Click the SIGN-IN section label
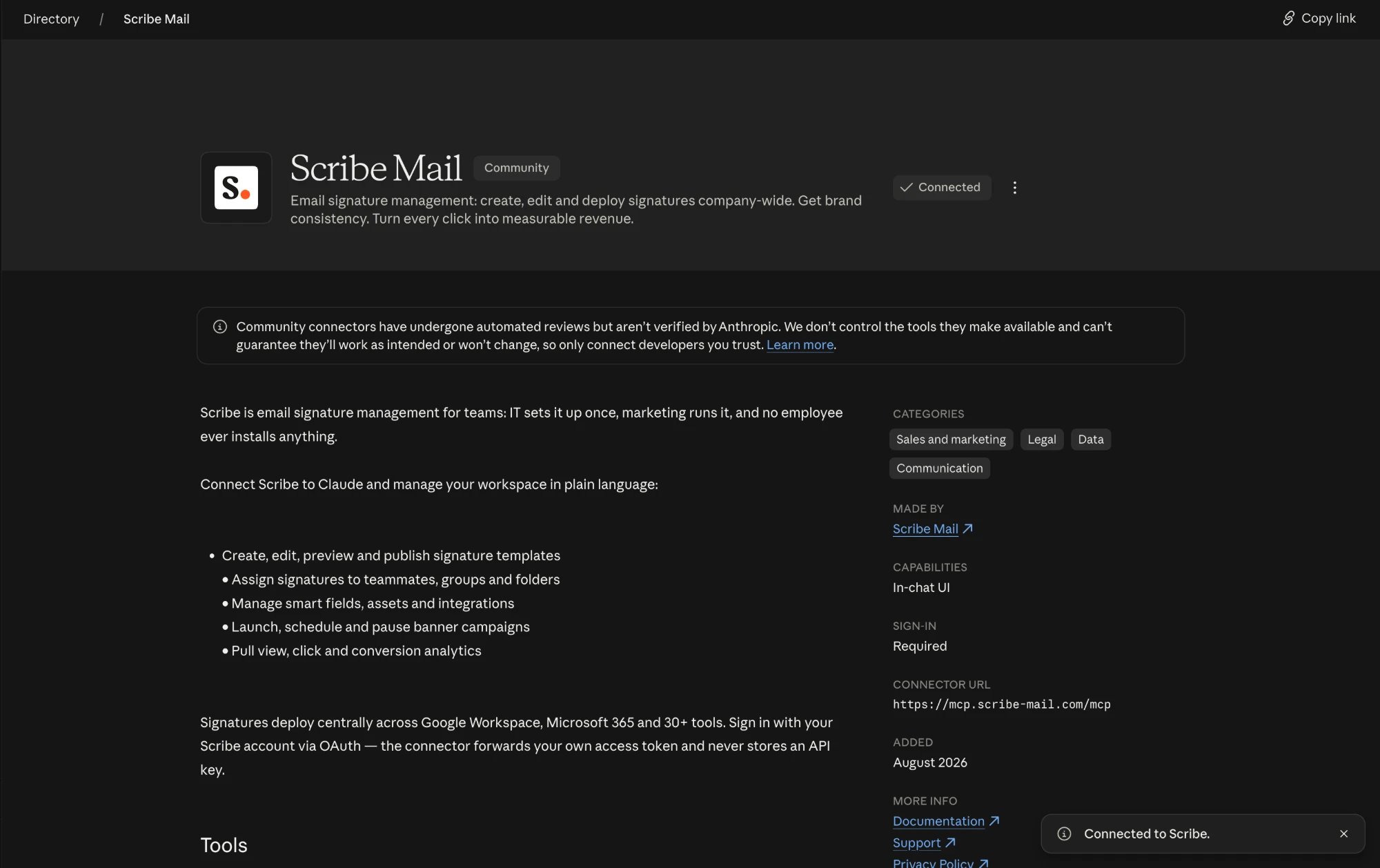Screen dimensions: 1380x868 pyautogui.click(x=914, y=626)
